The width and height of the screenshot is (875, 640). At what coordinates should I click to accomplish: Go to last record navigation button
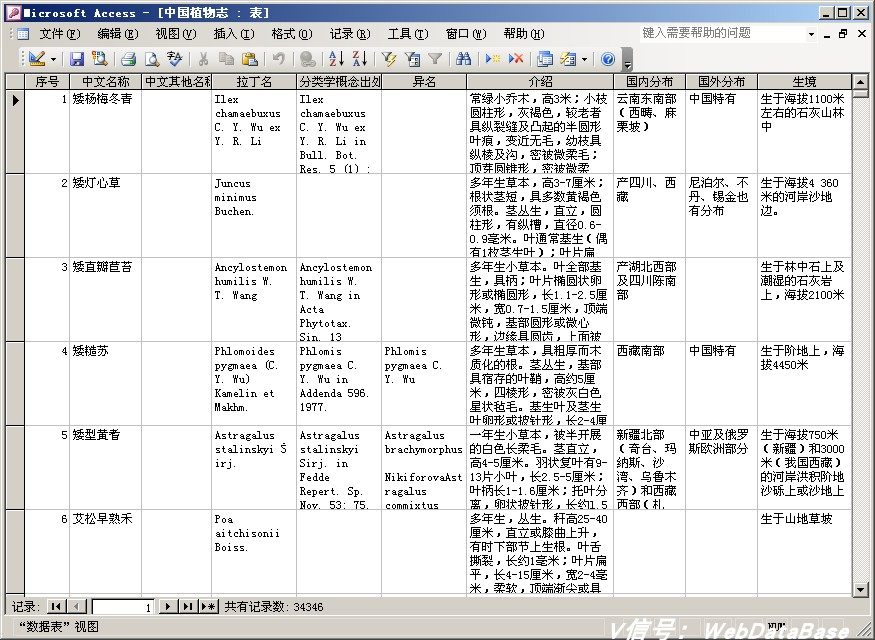click(x=188, y=607)
